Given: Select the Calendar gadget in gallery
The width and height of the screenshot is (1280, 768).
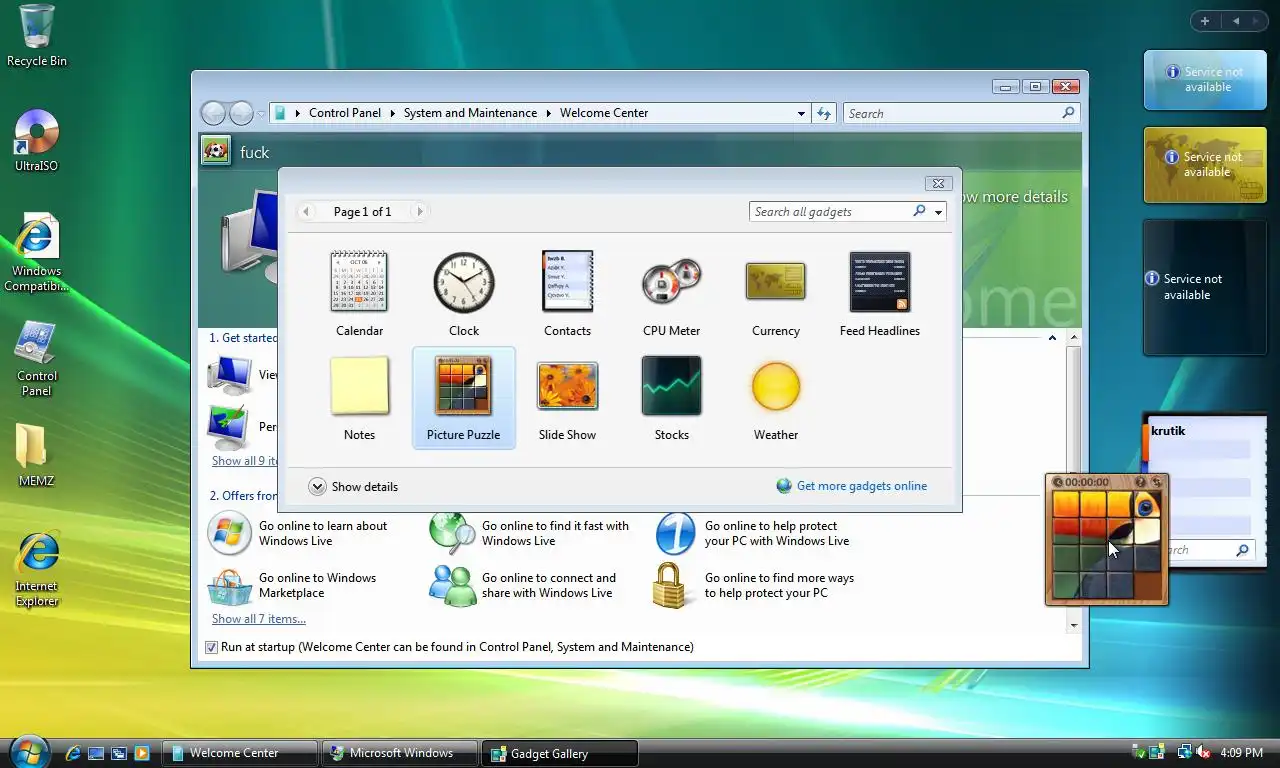Looking at the screenshot, I should point(359,294).
